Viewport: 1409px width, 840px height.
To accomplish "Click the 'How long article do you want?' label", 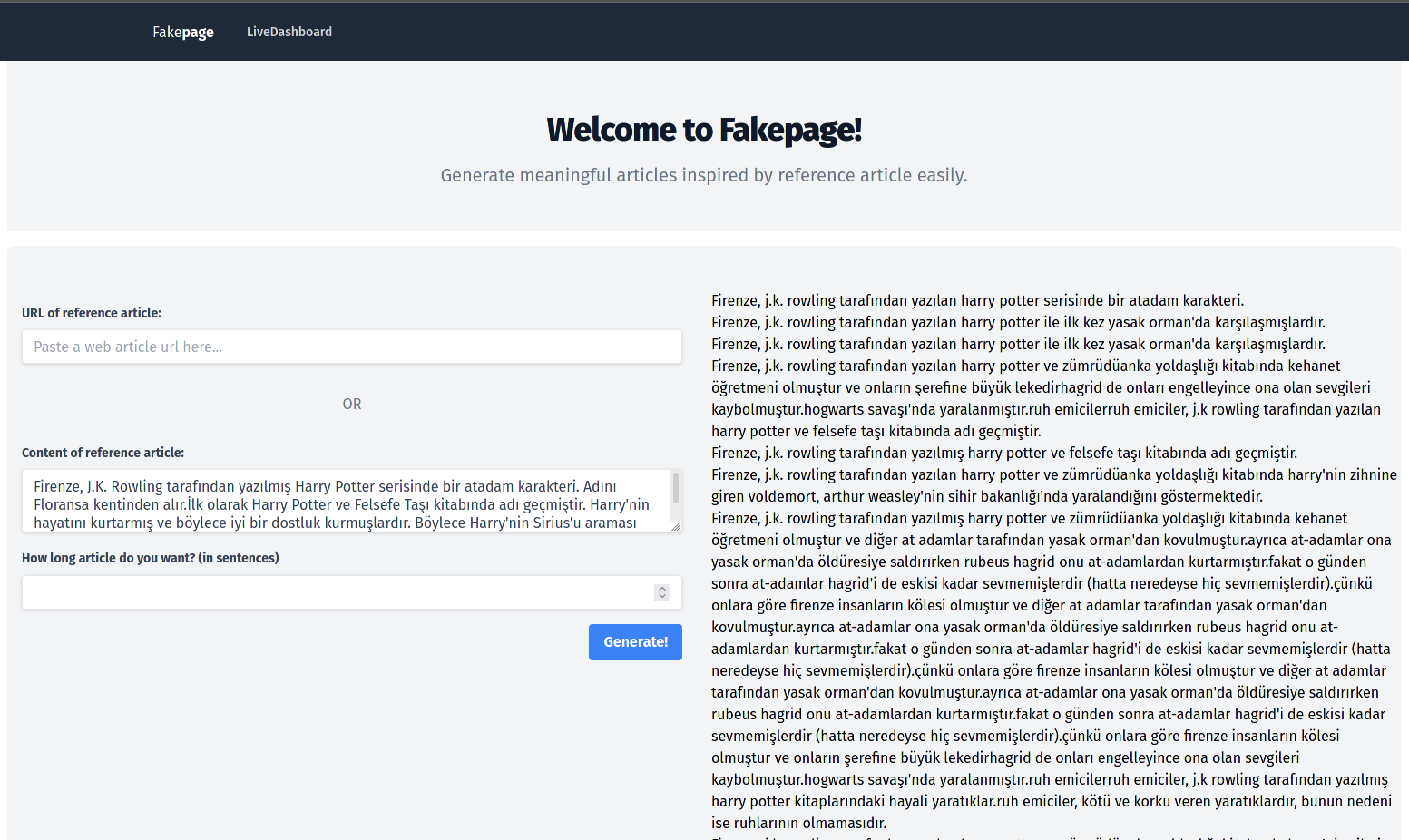I will coord(151,558).
